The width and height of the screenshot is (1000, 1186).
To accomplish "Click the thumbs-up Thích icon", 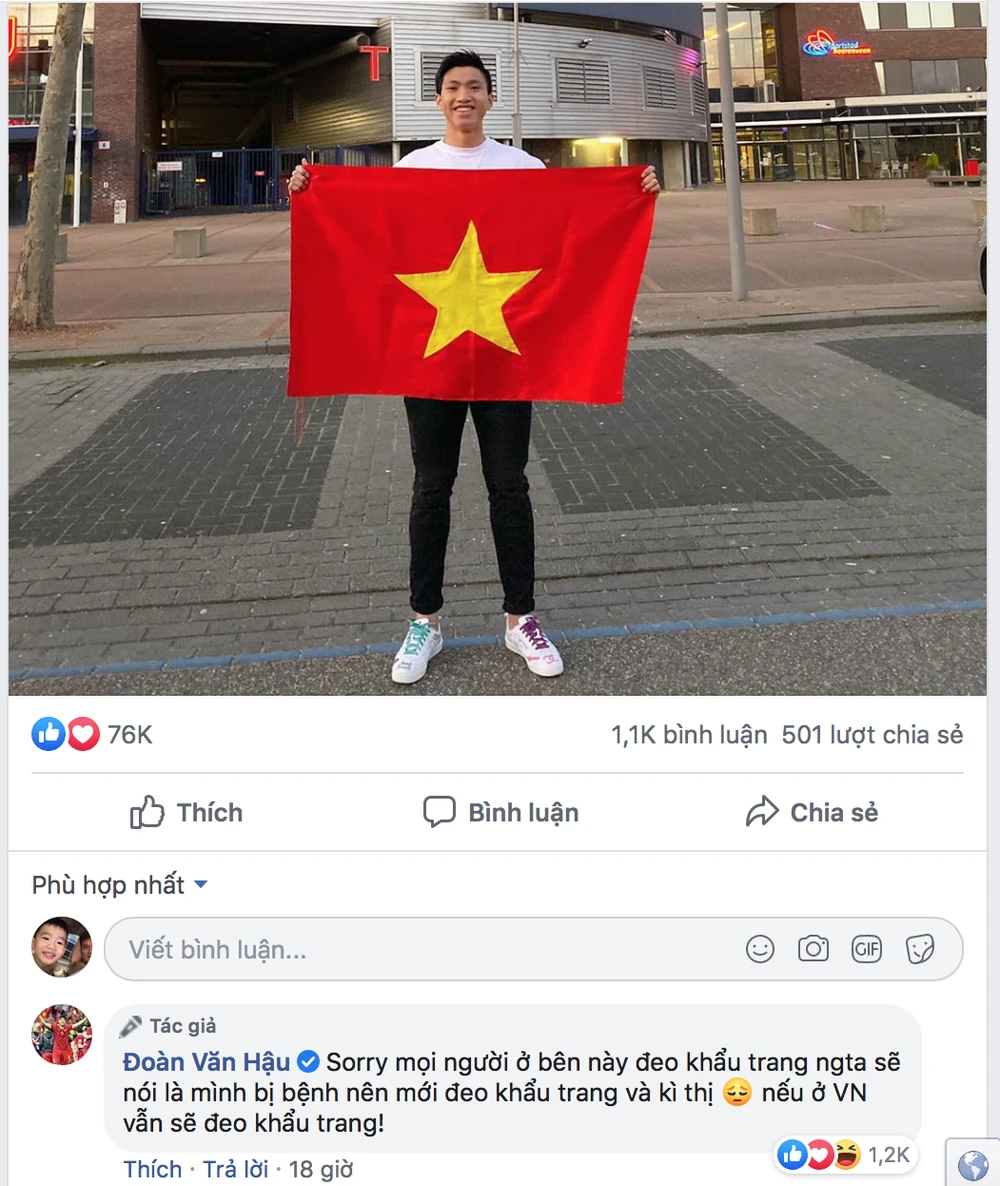I will 147,812.
